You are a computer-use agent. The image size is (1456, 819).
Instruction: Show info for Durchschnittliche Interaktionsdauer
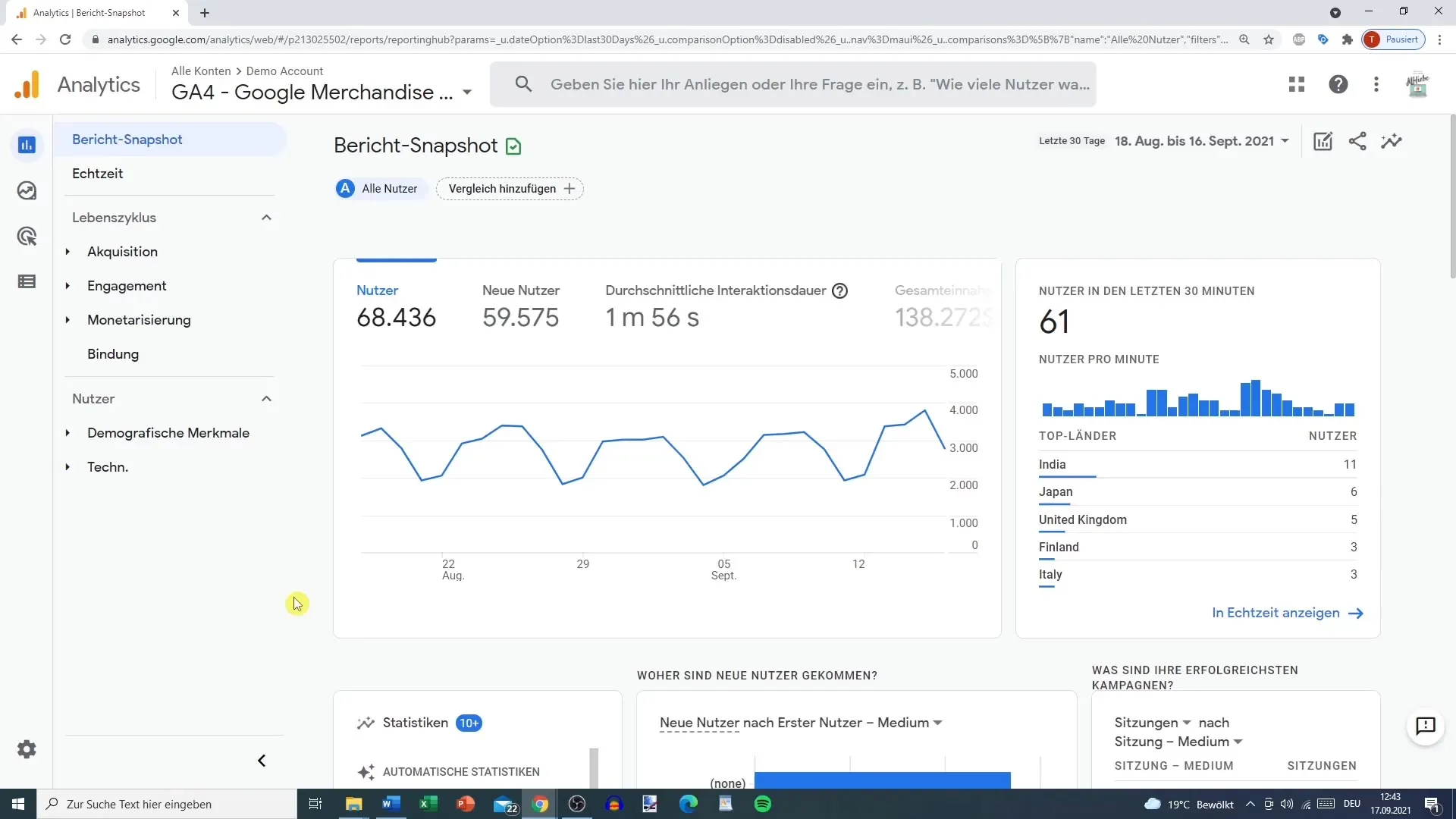tap(839, 290)
